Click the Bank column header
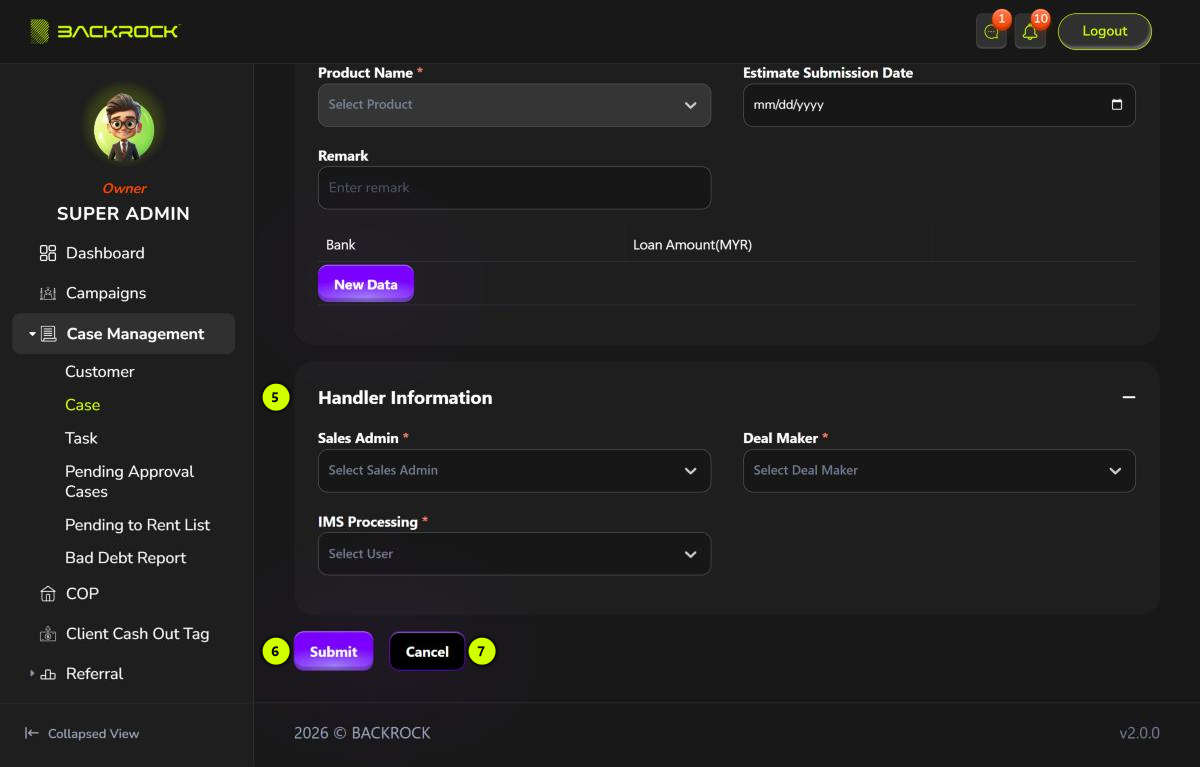 [x=341, y=245]
